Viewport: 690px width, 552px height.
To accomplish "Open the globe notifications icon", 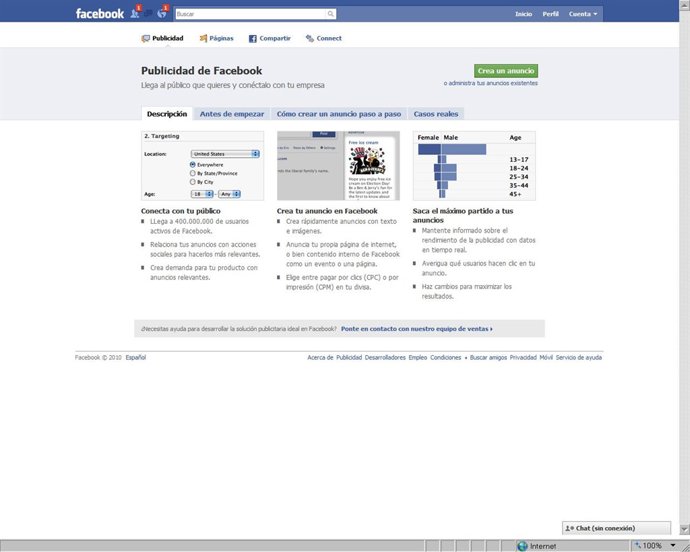I will click(162, 13).
